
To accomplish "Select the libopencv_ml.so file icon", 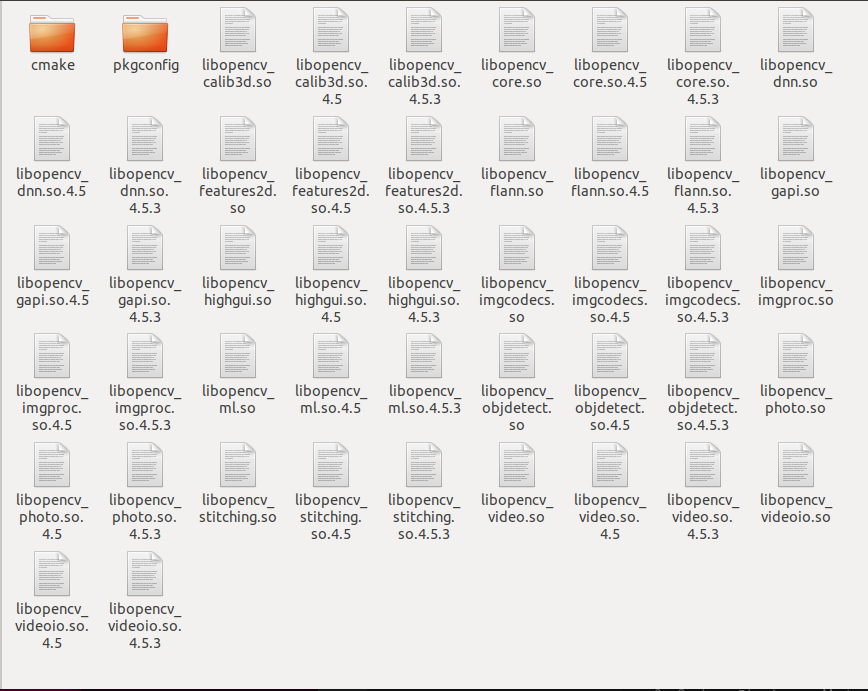I will click(238, 356).
